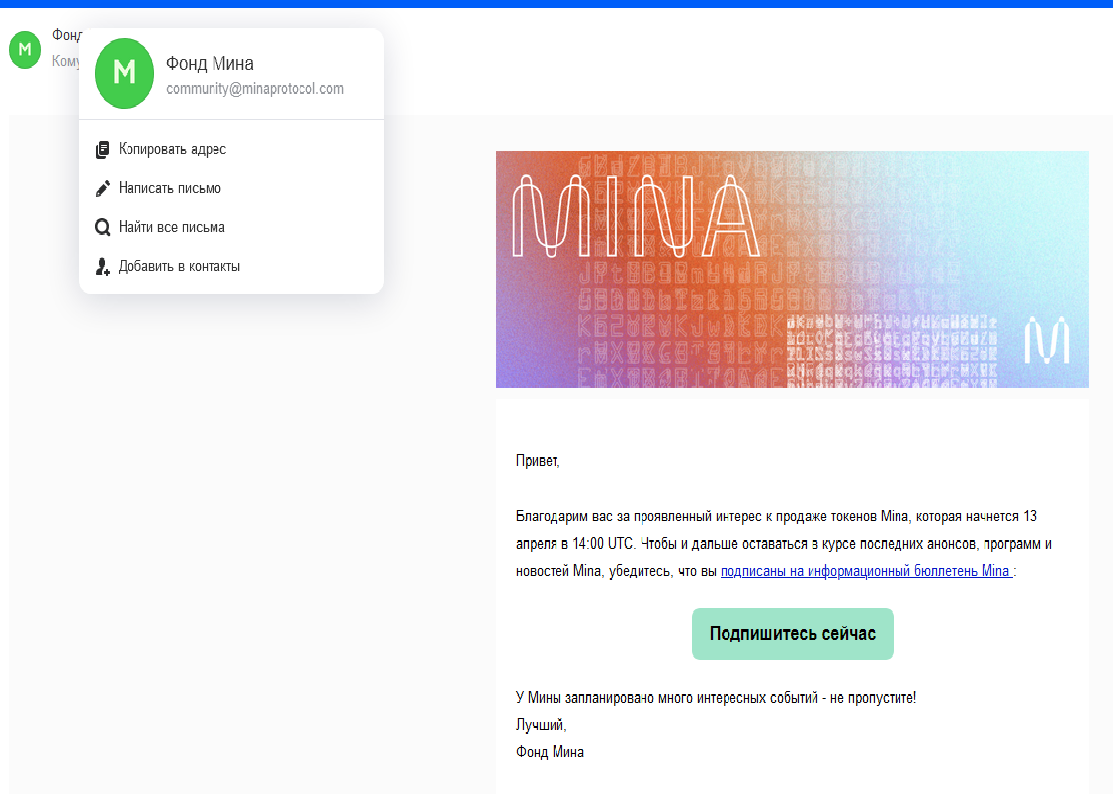Viewport: 1113px width, 794px height.
Task: Click the 'Привет,' greeting text
Action: [x=537, y=461]
